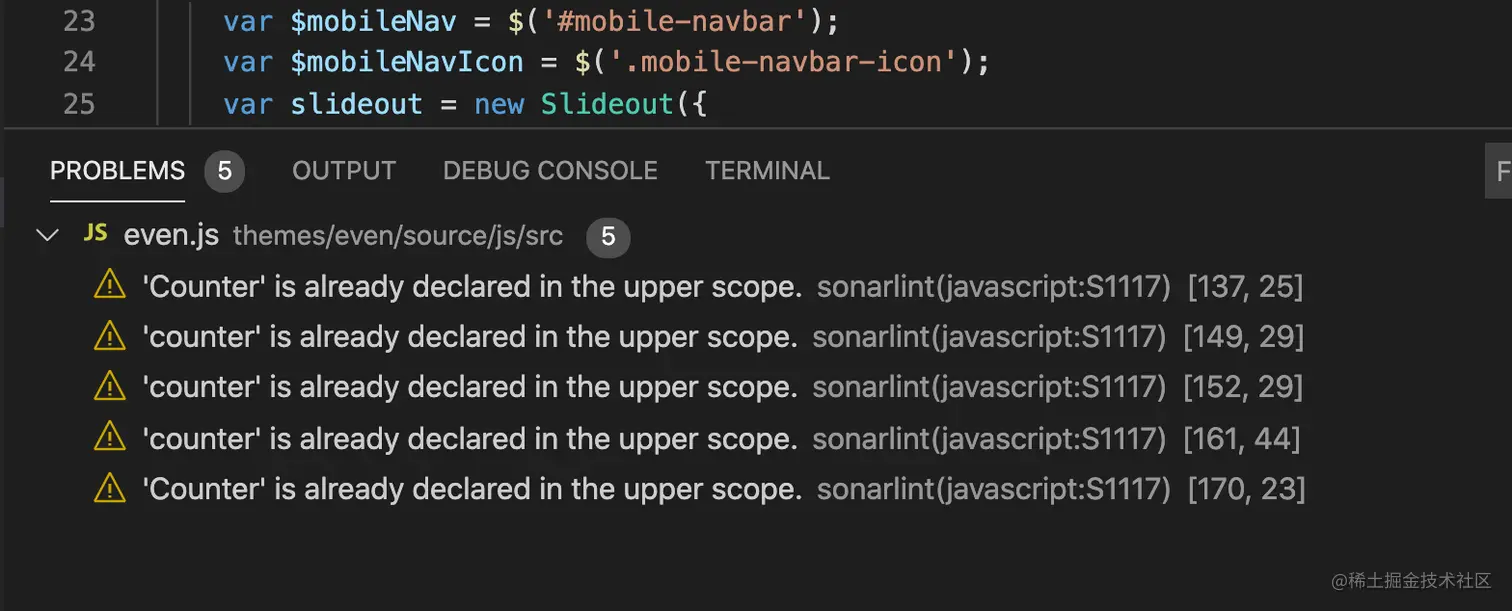This screenshot has width=1512, height=611.
Task: Switch to the TERMINAL tab
Action: [767, 171]
